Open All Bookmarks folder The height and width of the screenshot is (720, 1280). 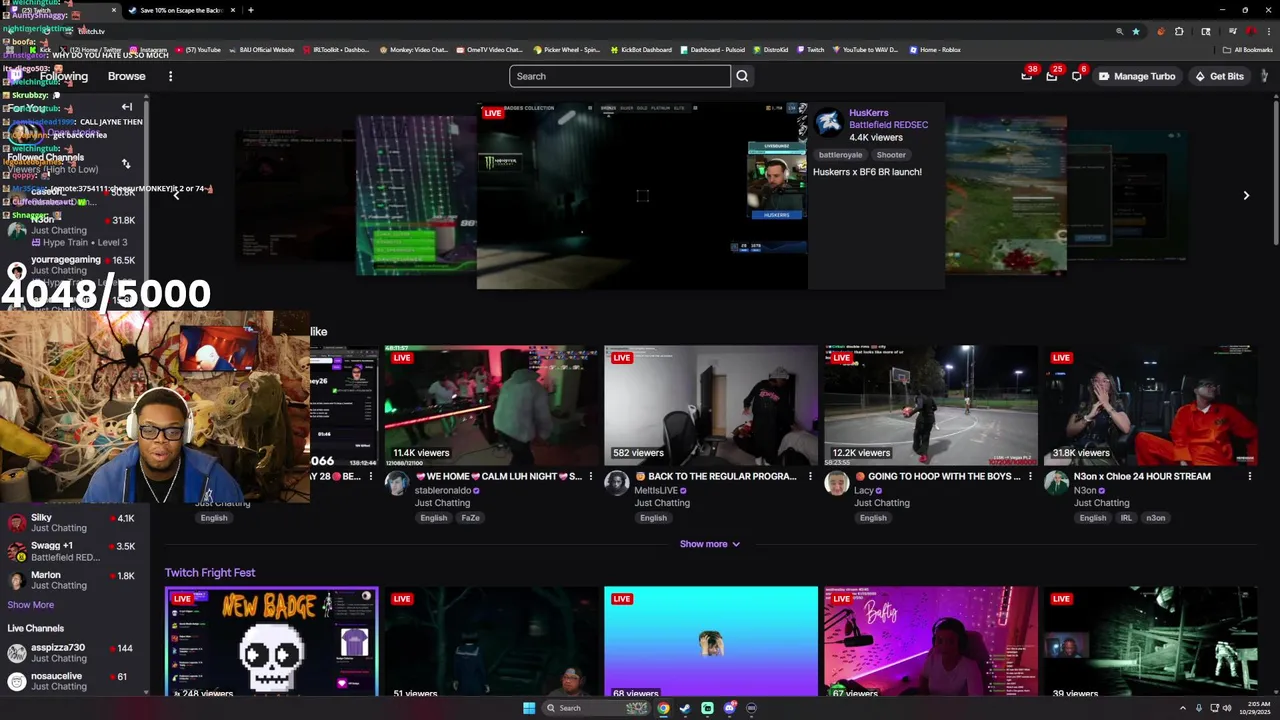(x=1248, y=50)
